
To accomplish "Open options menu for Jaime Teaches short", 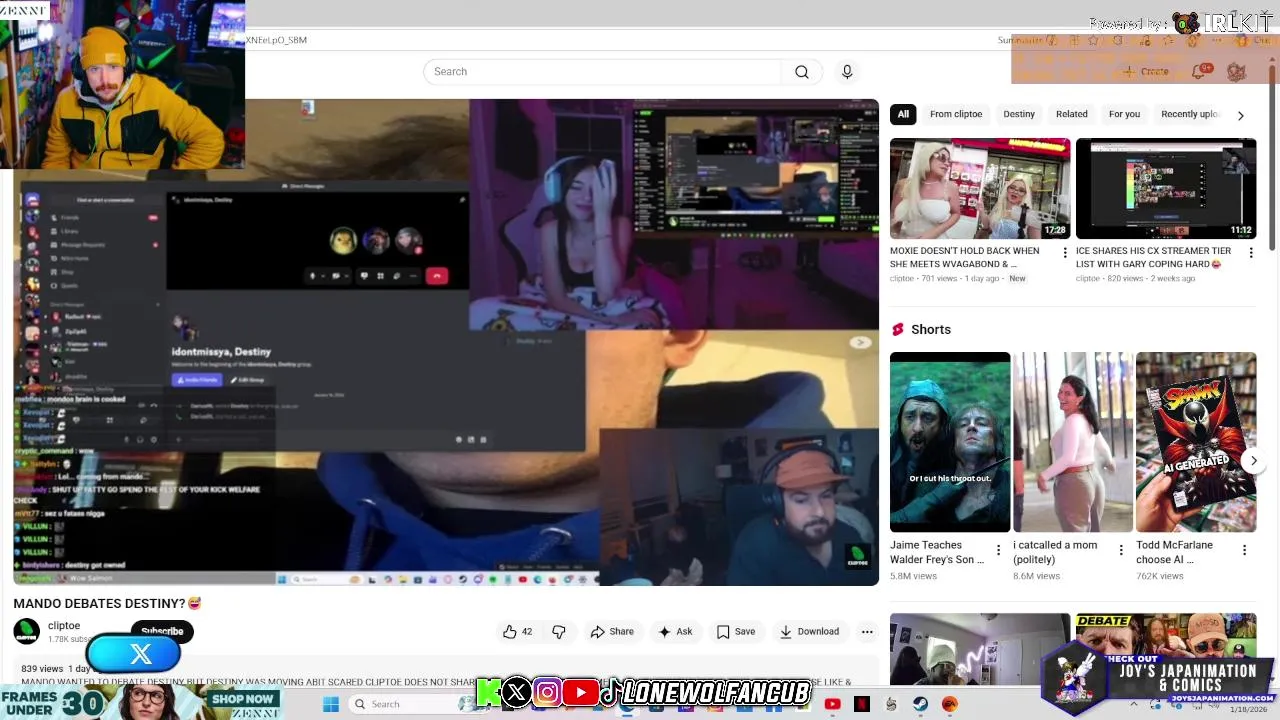I will click(997, 551).
